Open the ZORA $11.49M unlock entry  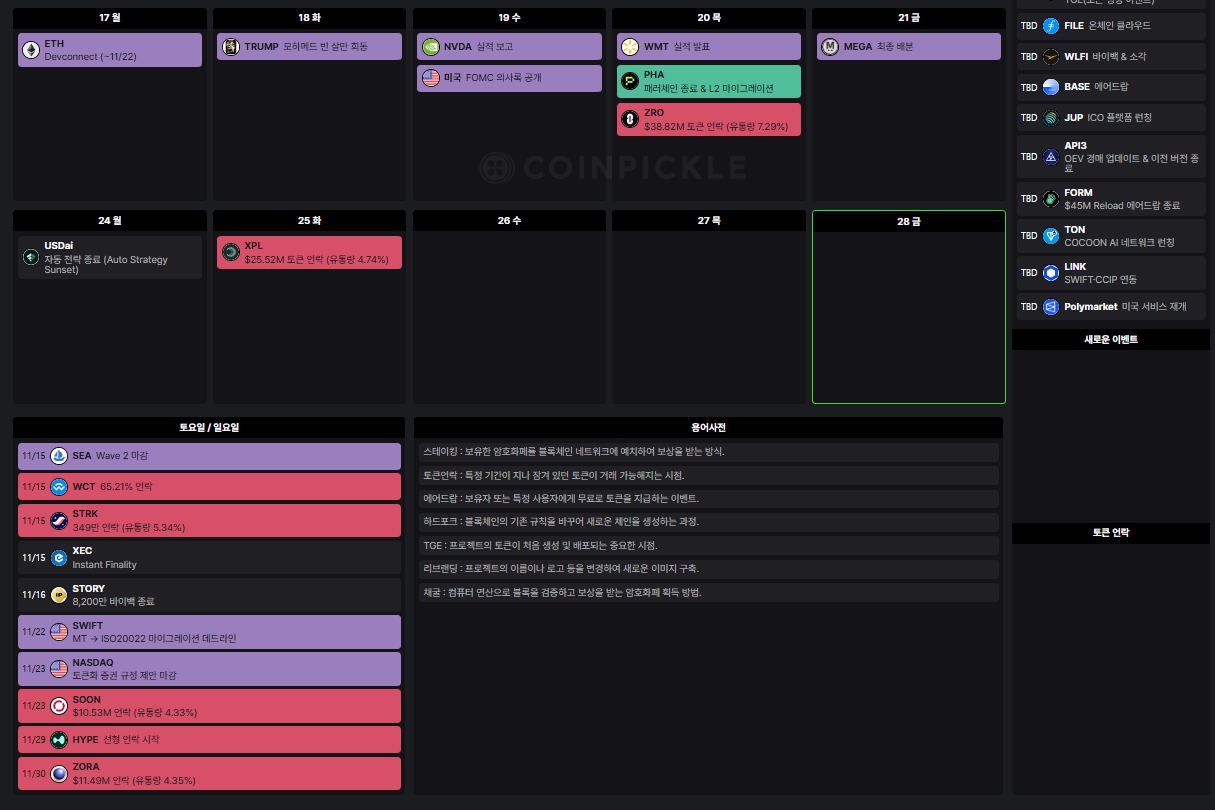(x=209, y=773)
